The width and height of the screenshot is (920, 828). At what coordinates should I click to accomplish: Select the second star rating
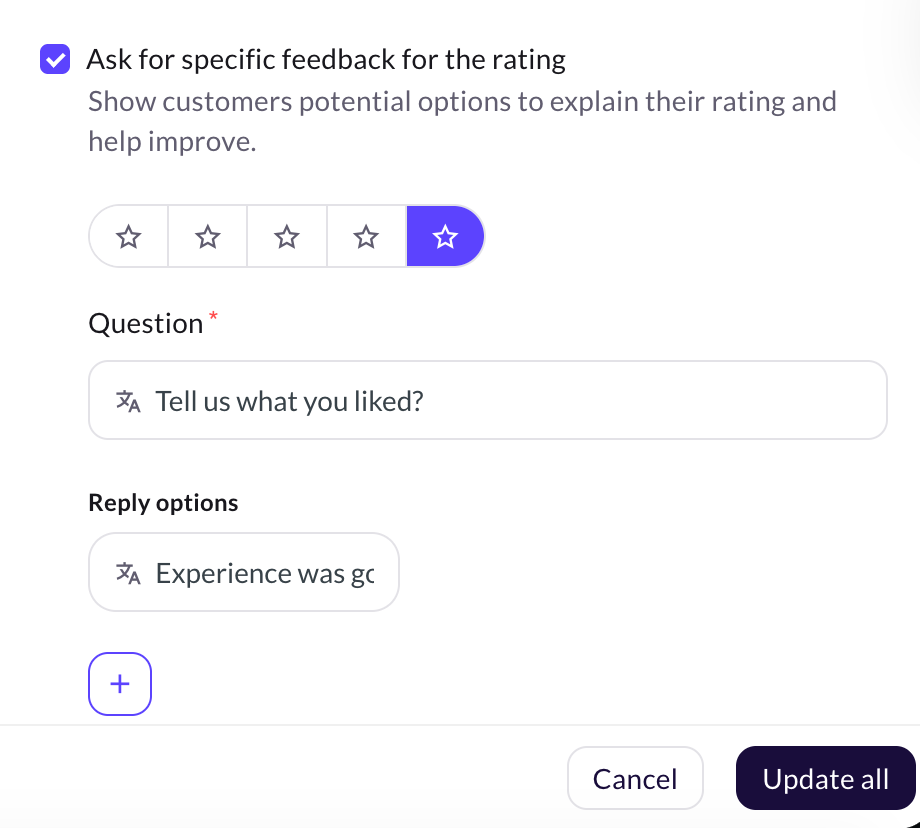pyautogui.click(x=207, y=236)
